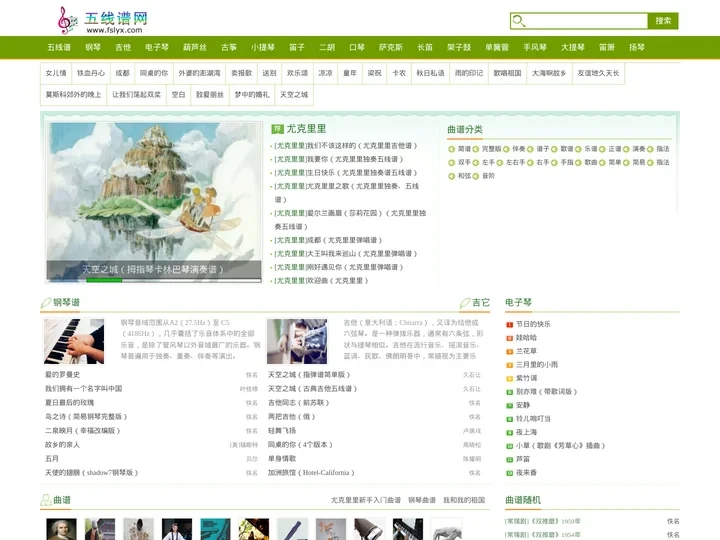720x540 pixels.
Task: Click the rank badge beside 兰花草
Action: (x=509, y=352)
